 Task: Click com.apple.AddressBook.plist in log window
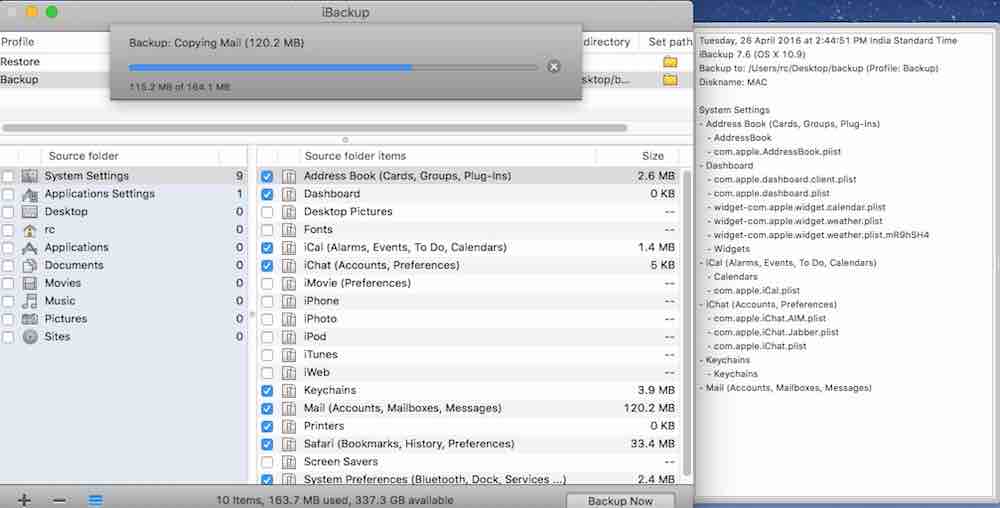pos(777,152)
